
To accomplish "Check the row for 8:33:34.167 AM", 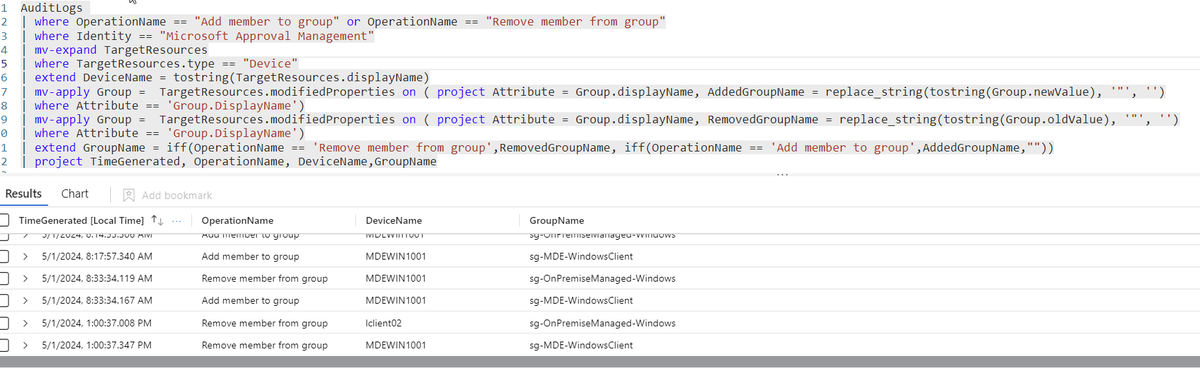I will (x=5, y=300).
